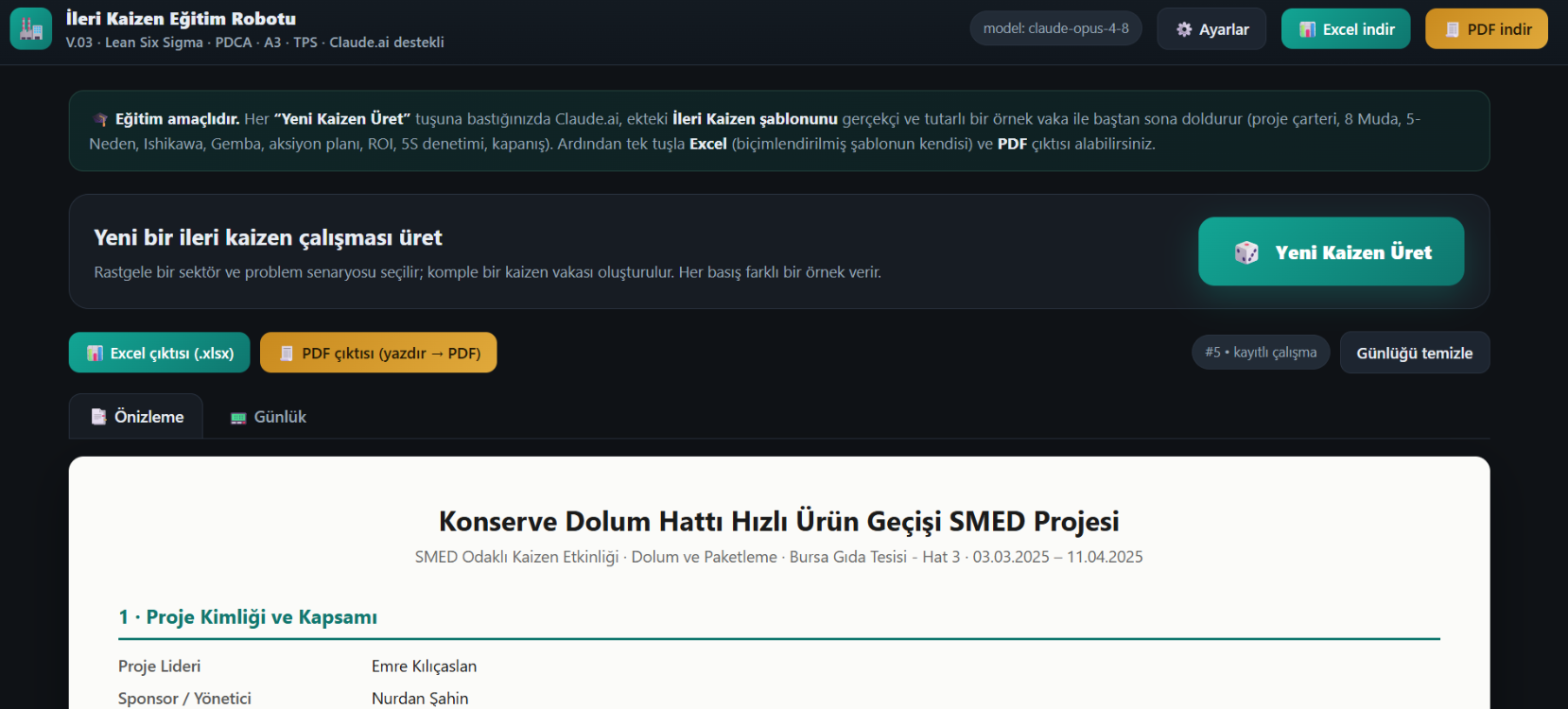This screenshot has height=709, width=1568.
Task: Click the İleri Kaizen Eğitim Robotu title
Action: pyautogui.click(x=181, y=18)
